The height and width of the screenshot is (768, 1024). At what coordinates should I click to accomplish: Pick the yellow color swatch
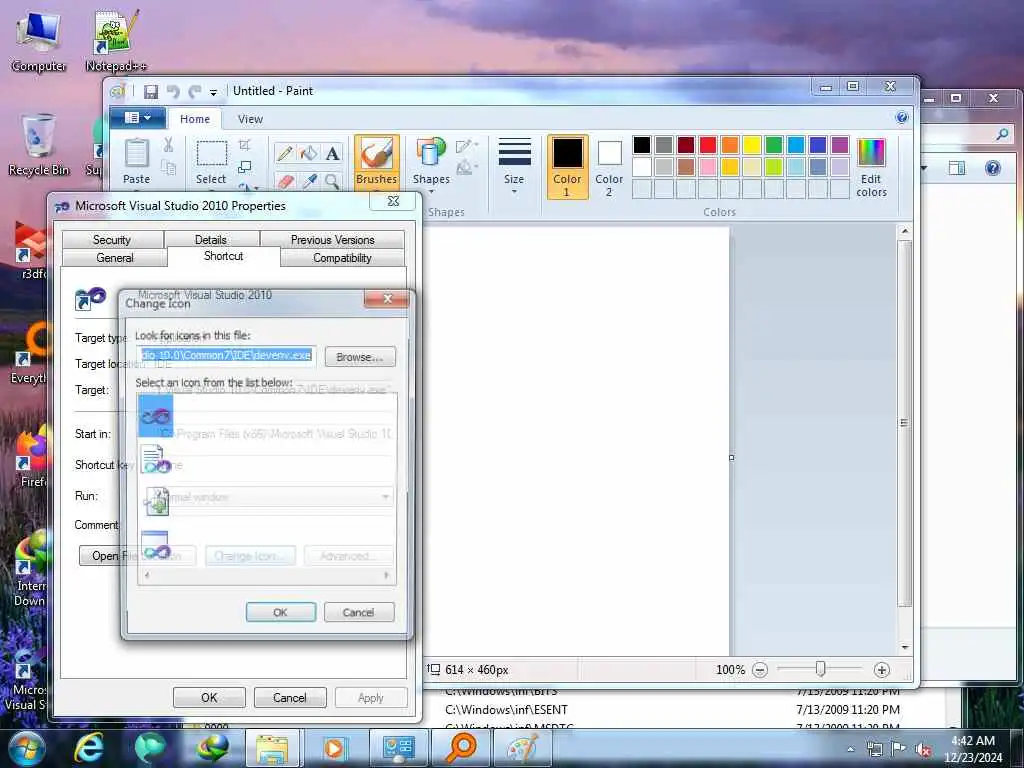(752, 145)
